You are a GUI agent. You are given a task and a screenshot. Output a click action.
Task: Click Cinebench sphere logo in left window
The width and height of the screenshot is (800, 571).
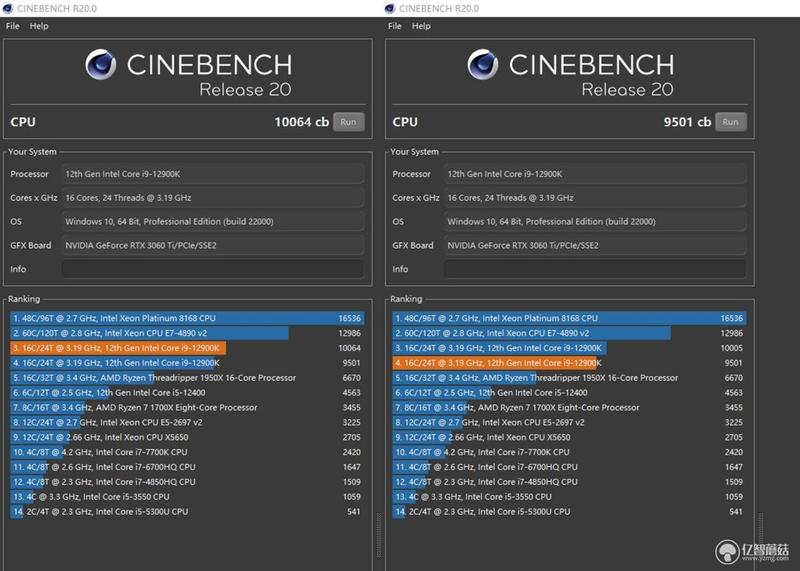click(101, 65)
